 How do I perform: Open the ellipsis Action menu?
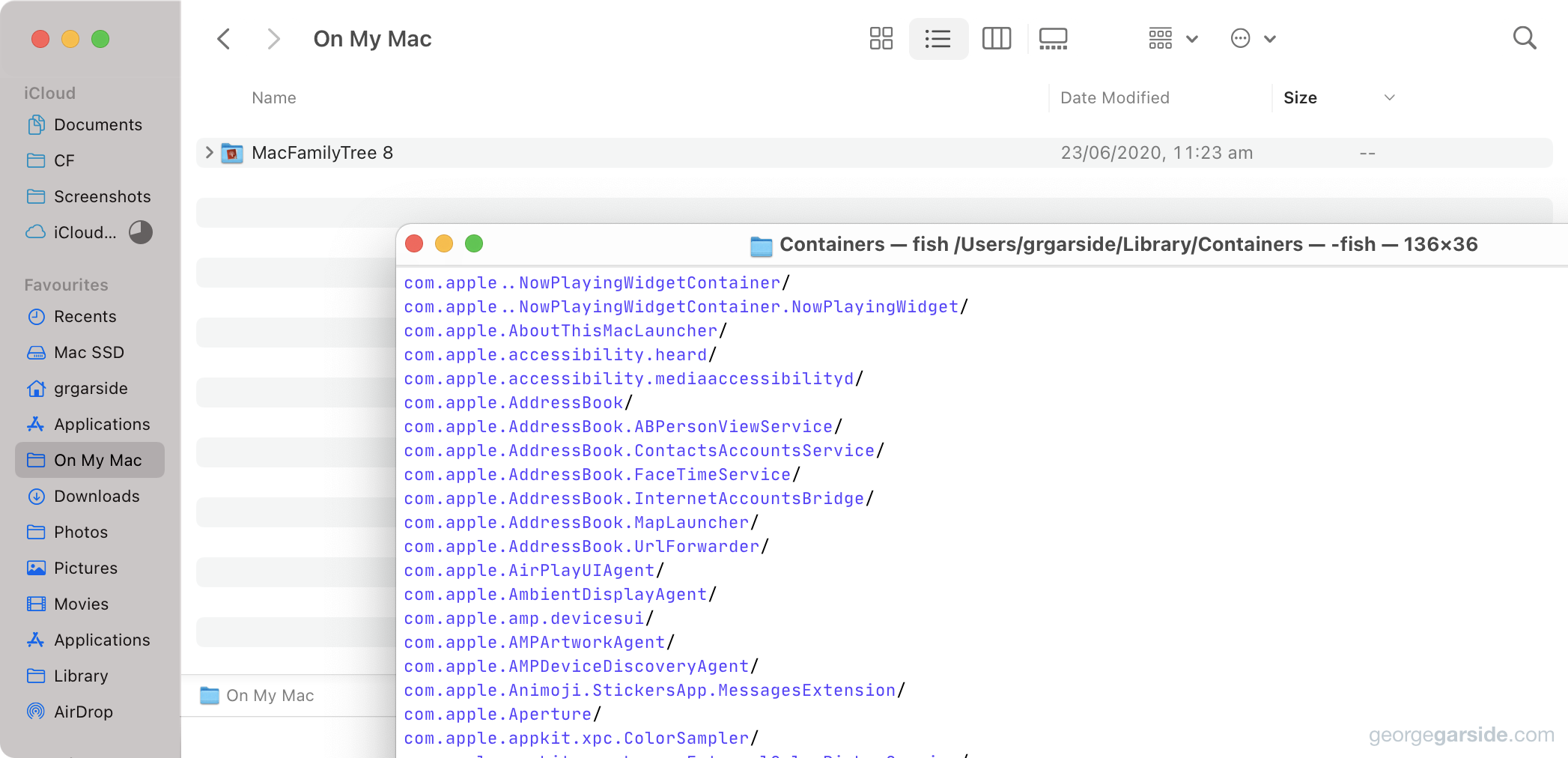click(x=1253, y=39)
